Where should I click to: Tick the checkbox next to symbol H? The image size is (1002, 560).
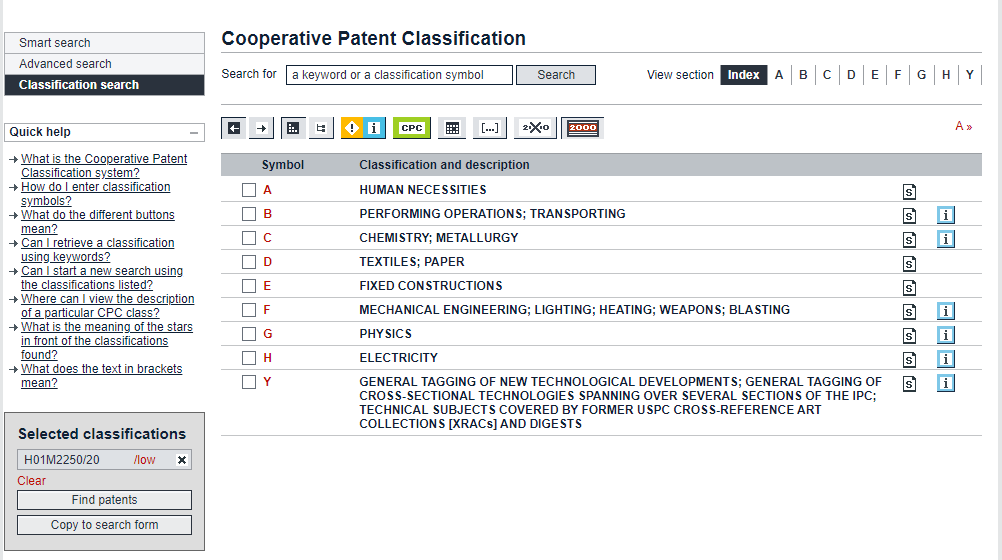point(249,358)
